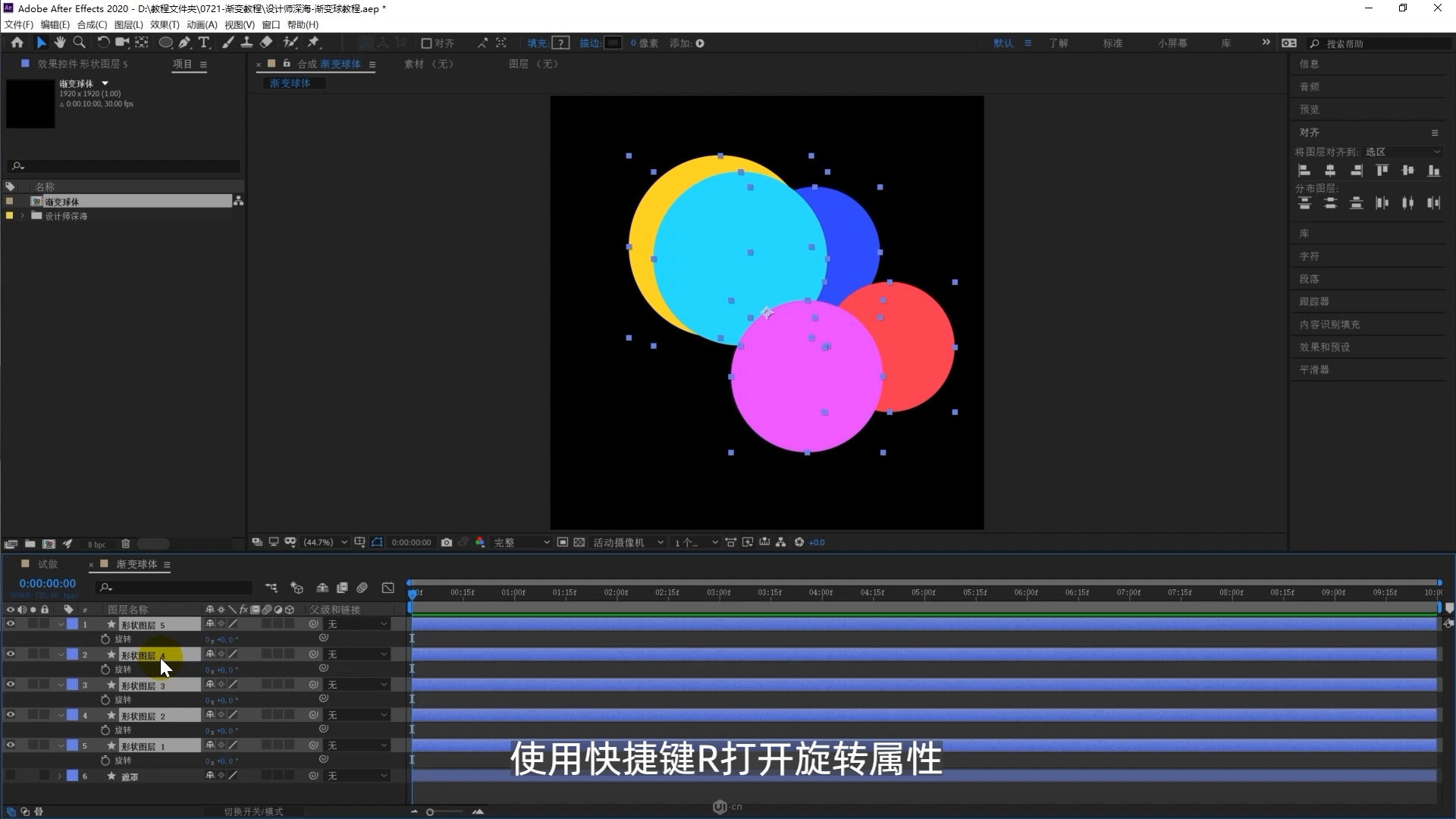1456x819 pixels.
Task: Select the Roto Brush tool
Action: [290, 43]
